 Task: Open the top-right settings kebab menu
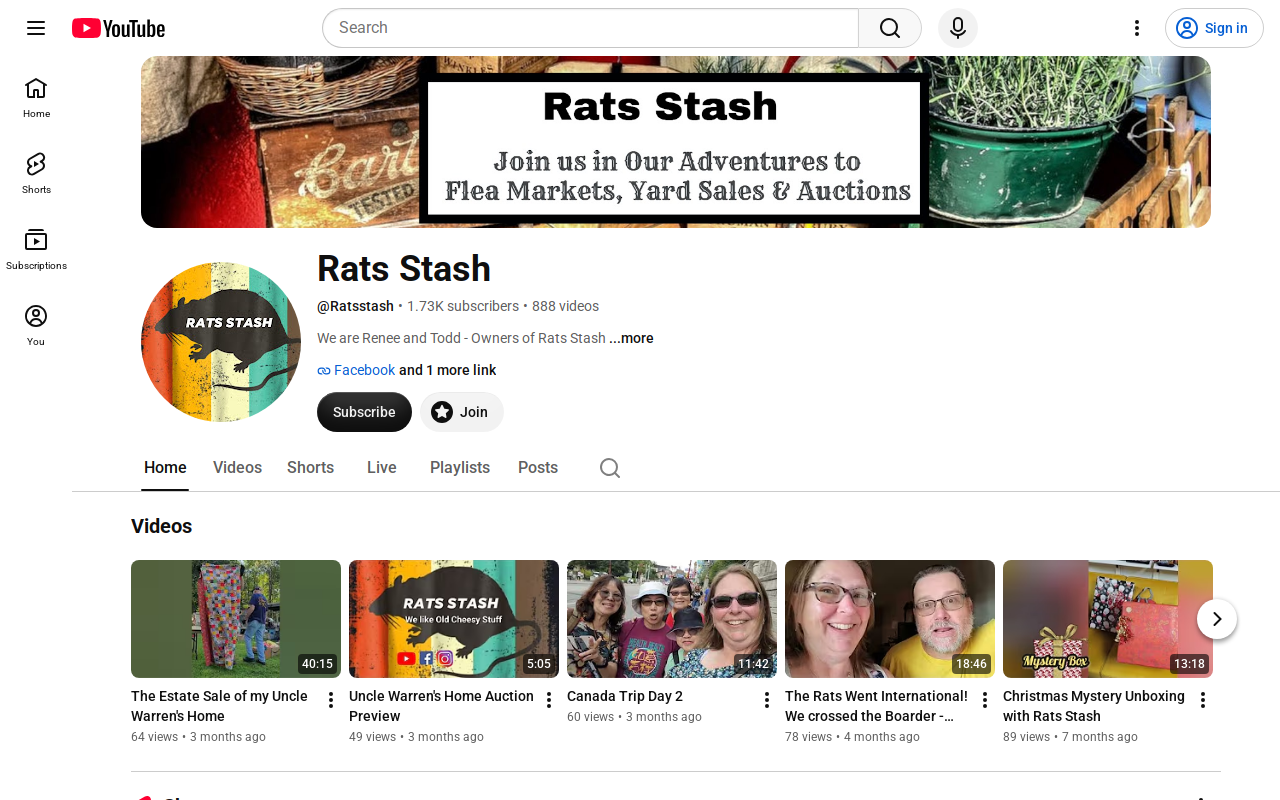pyautogui.click(x=1136, y=28)
